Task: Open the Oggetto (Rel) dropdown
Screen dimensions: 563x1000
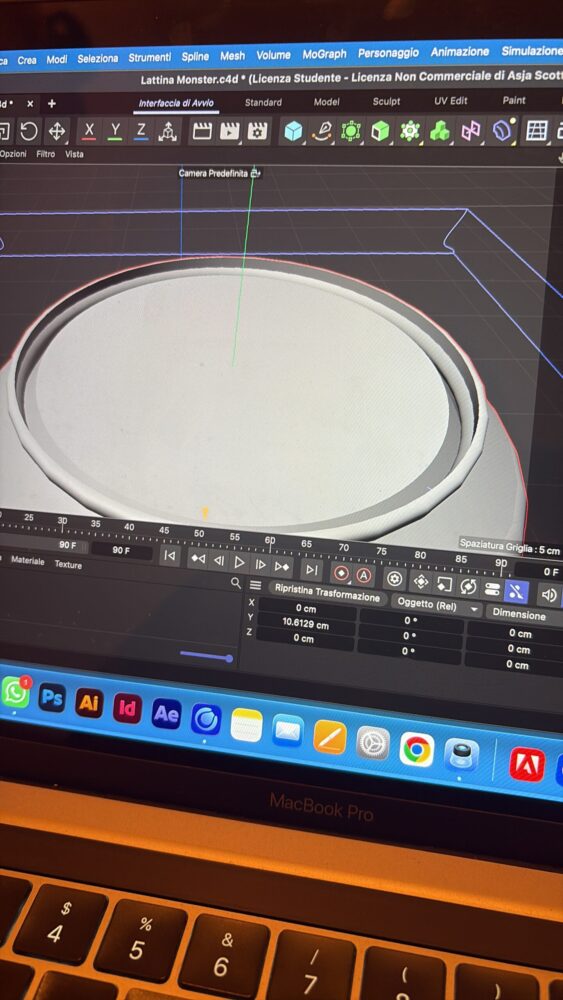Action: click(437, 605)
